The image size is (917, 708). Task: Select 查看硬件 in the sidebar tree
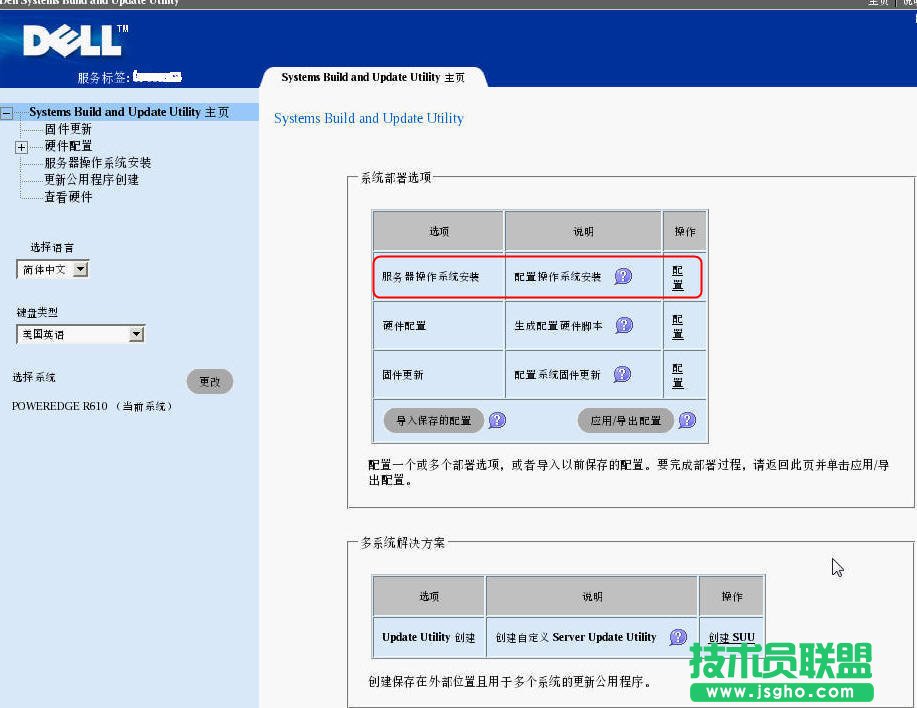68,195
